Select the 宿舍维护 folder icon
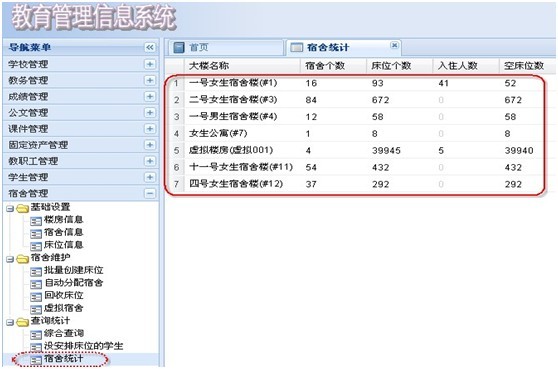Image resolution: width=558 pixels, height=369 pixels. click(22, 259)
